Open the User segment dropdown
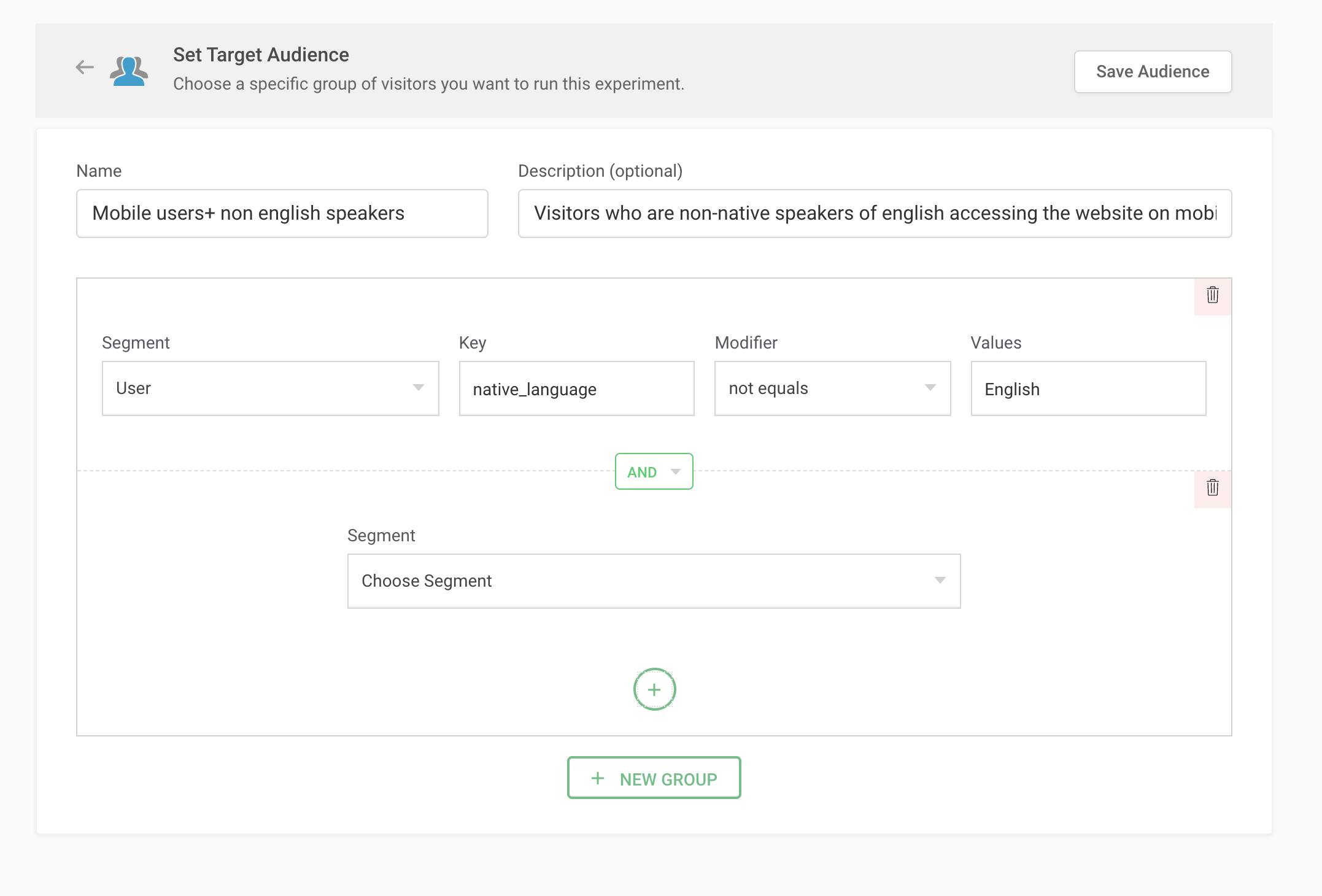The image size is (1322, 896). pos(270,388)
